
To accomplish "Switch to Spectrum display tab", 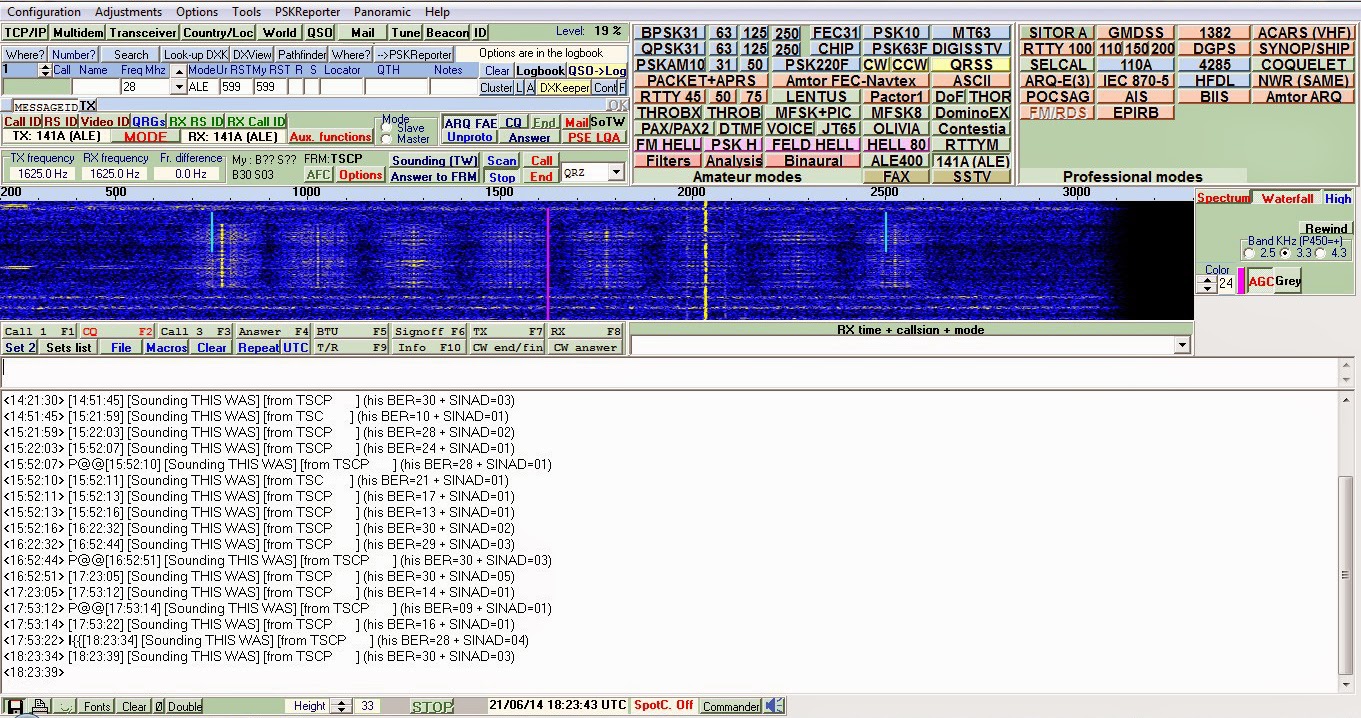I will tap(1223, 198).
